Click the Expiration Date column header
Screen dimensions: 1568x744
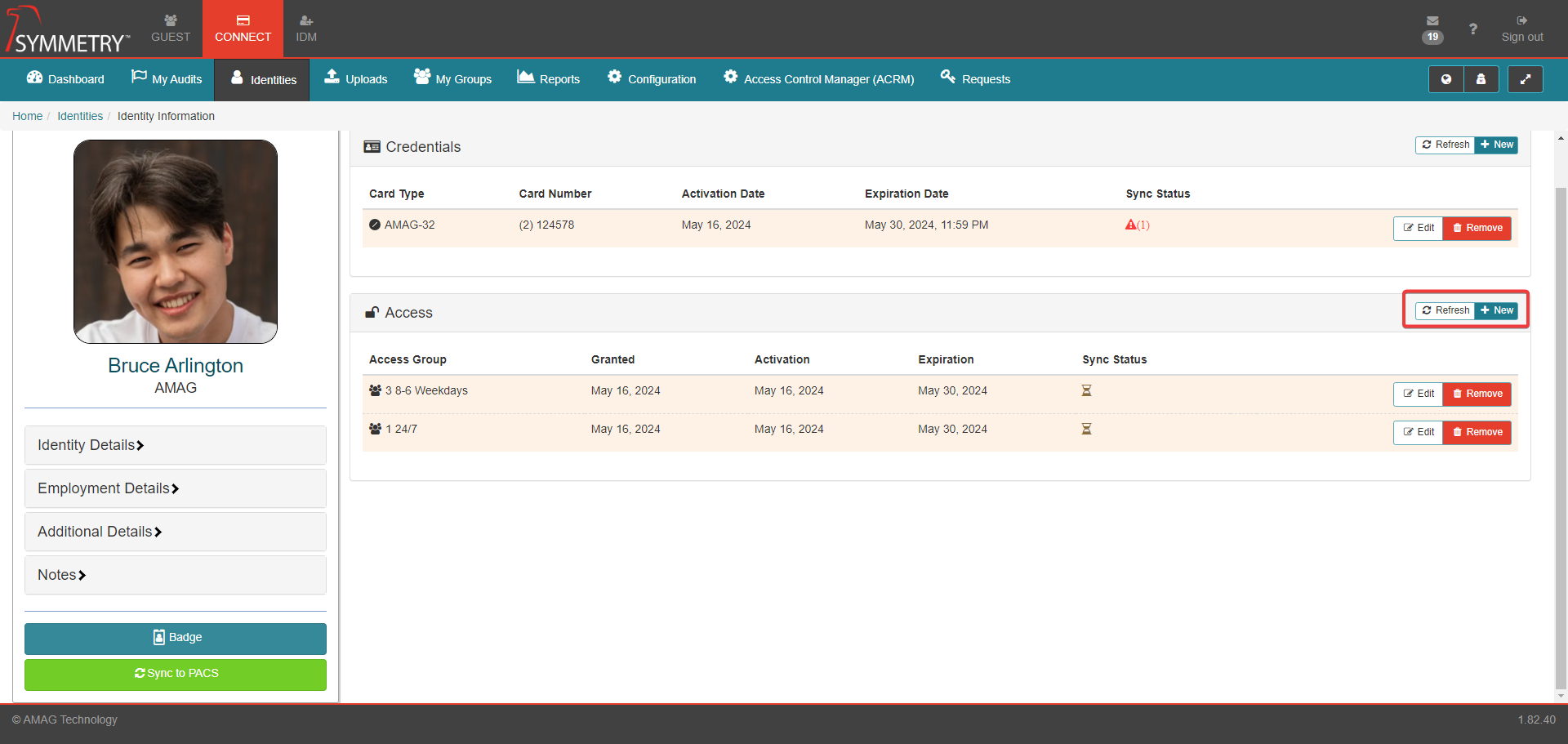906,194
